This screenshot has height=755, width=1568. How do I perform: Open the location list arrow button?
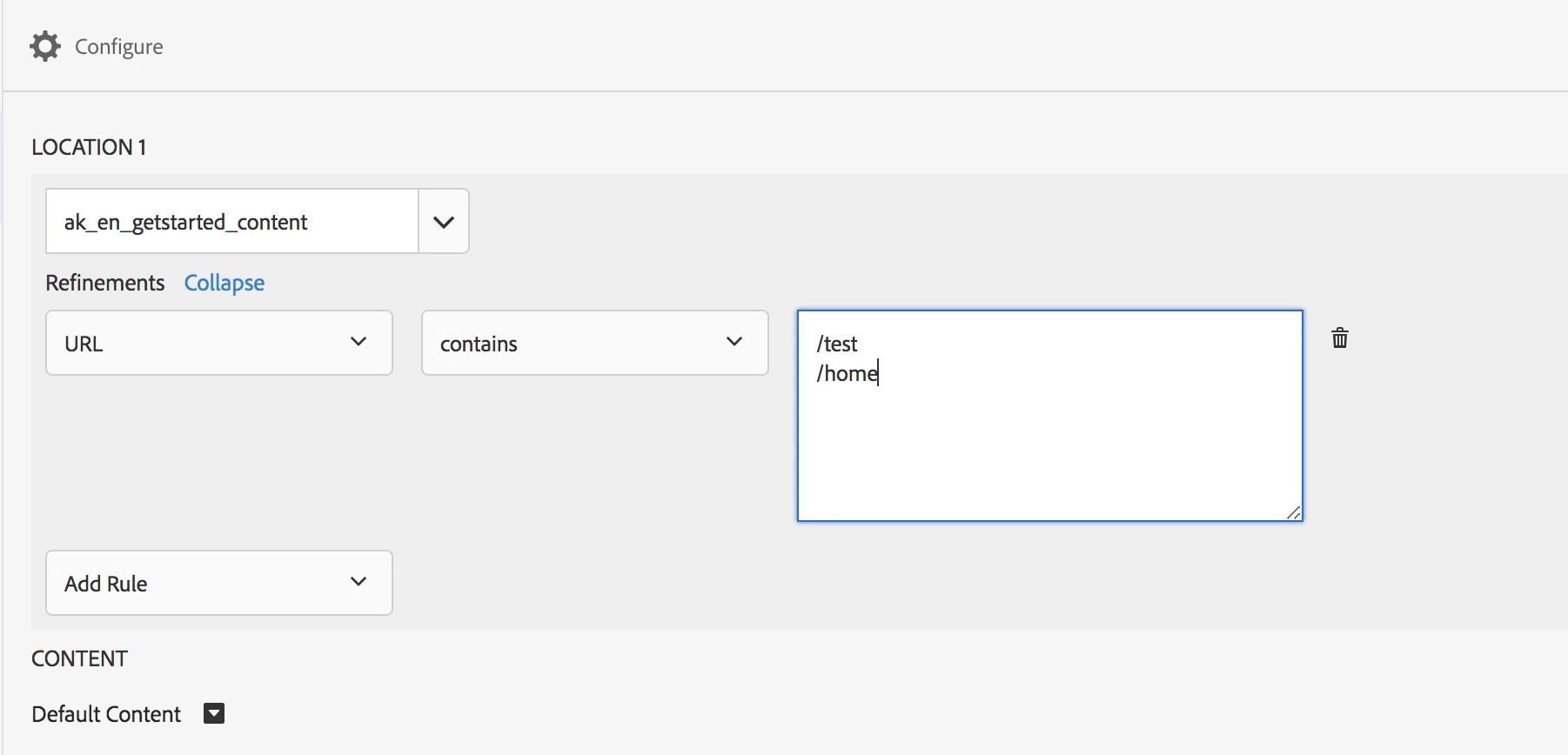click(444, 222)
